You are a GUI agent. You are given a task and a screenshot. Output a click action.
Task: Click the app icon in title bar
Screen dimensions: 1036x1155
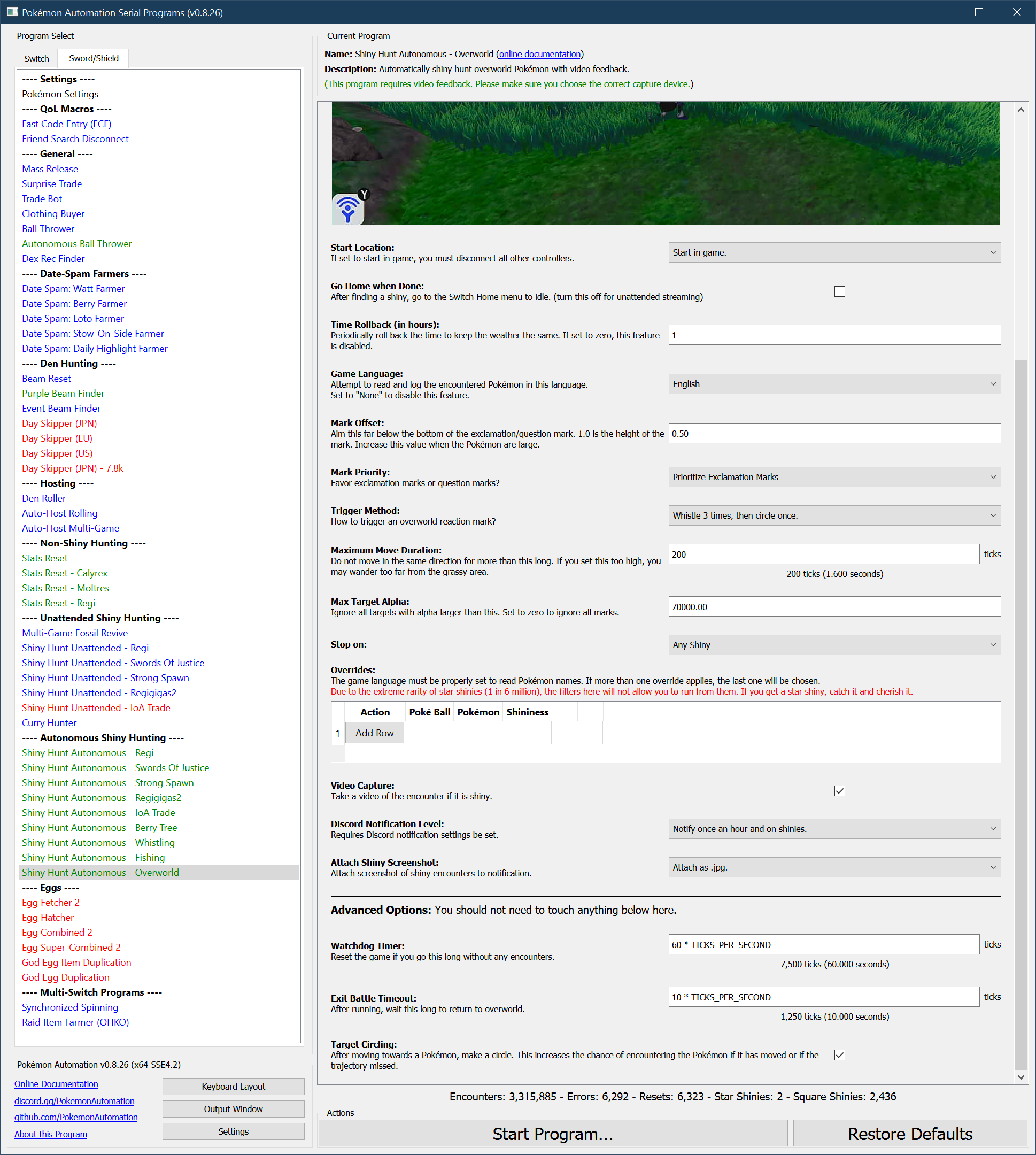tap(12, 12)
